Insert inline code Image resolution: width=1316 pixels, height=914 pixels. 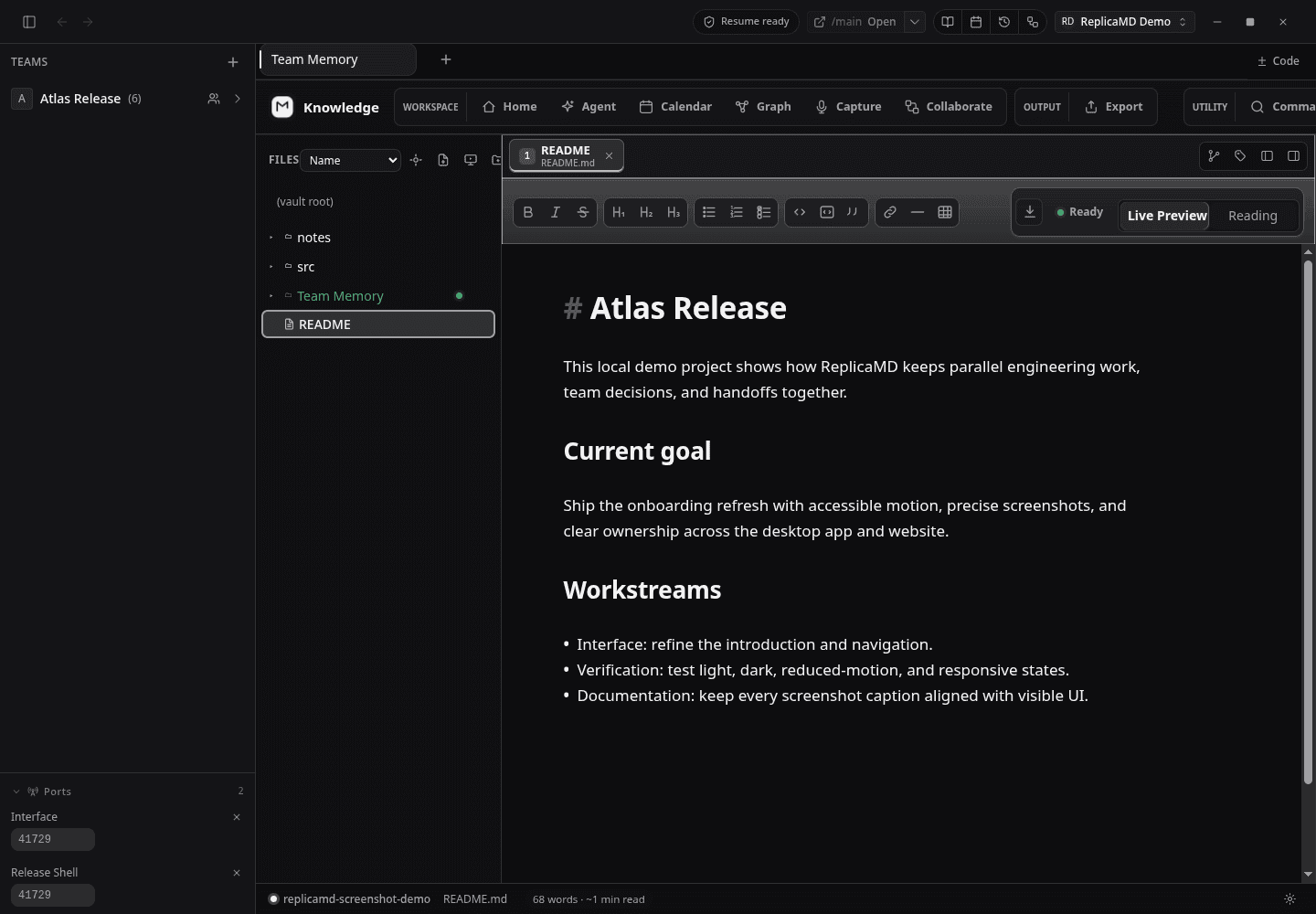(x=800, y=212)
